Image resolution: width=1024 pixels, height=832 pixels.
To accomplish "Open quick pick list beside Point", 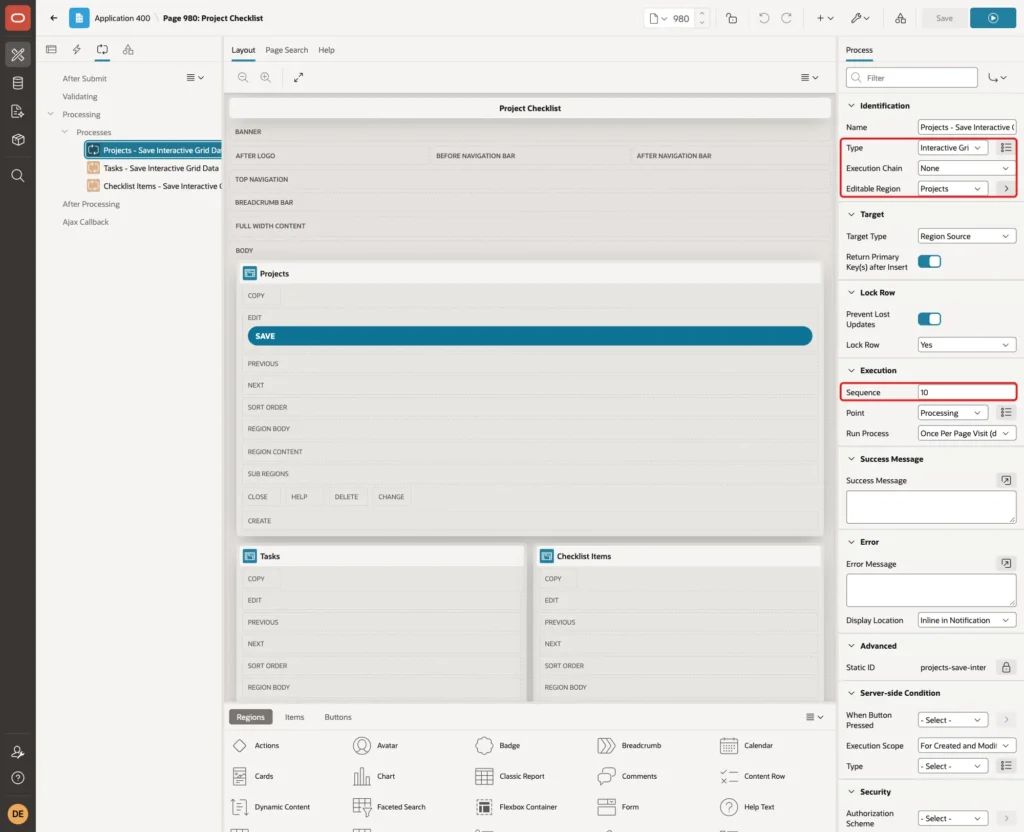I will [x=1006, y=413].
